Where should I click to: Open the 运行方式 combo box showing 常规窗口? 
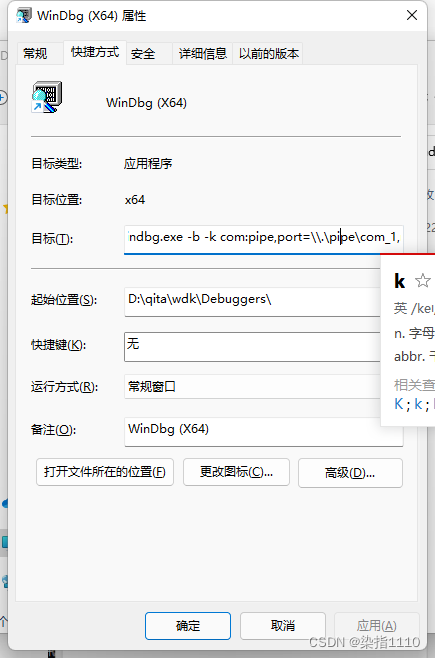(x=252, y=386)
